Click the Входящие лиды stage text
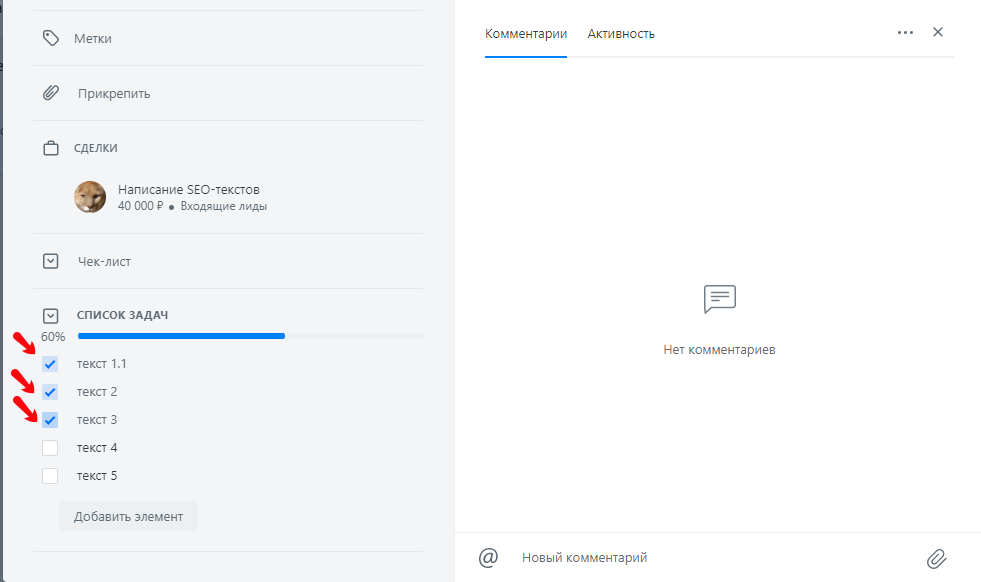The height and width of the screenshot is (582, 981). pos(224,206)
